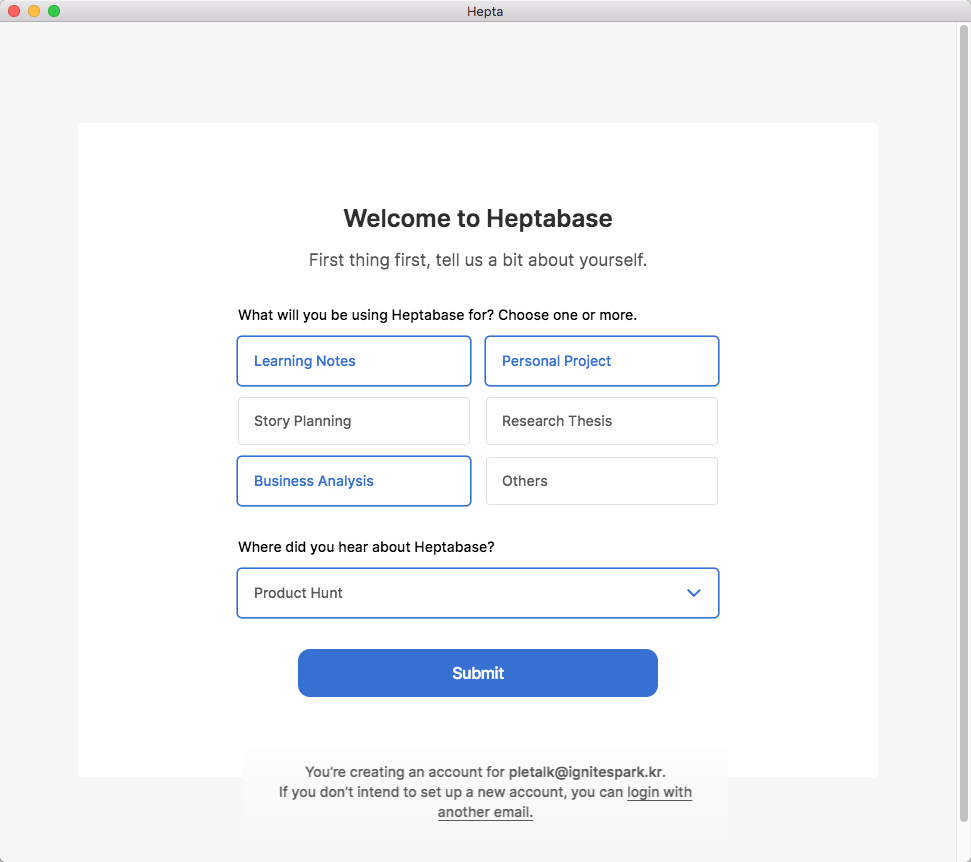Screen dimensions: 971x862
Task: Select the Research Thesis option
Action: [601, 421]
